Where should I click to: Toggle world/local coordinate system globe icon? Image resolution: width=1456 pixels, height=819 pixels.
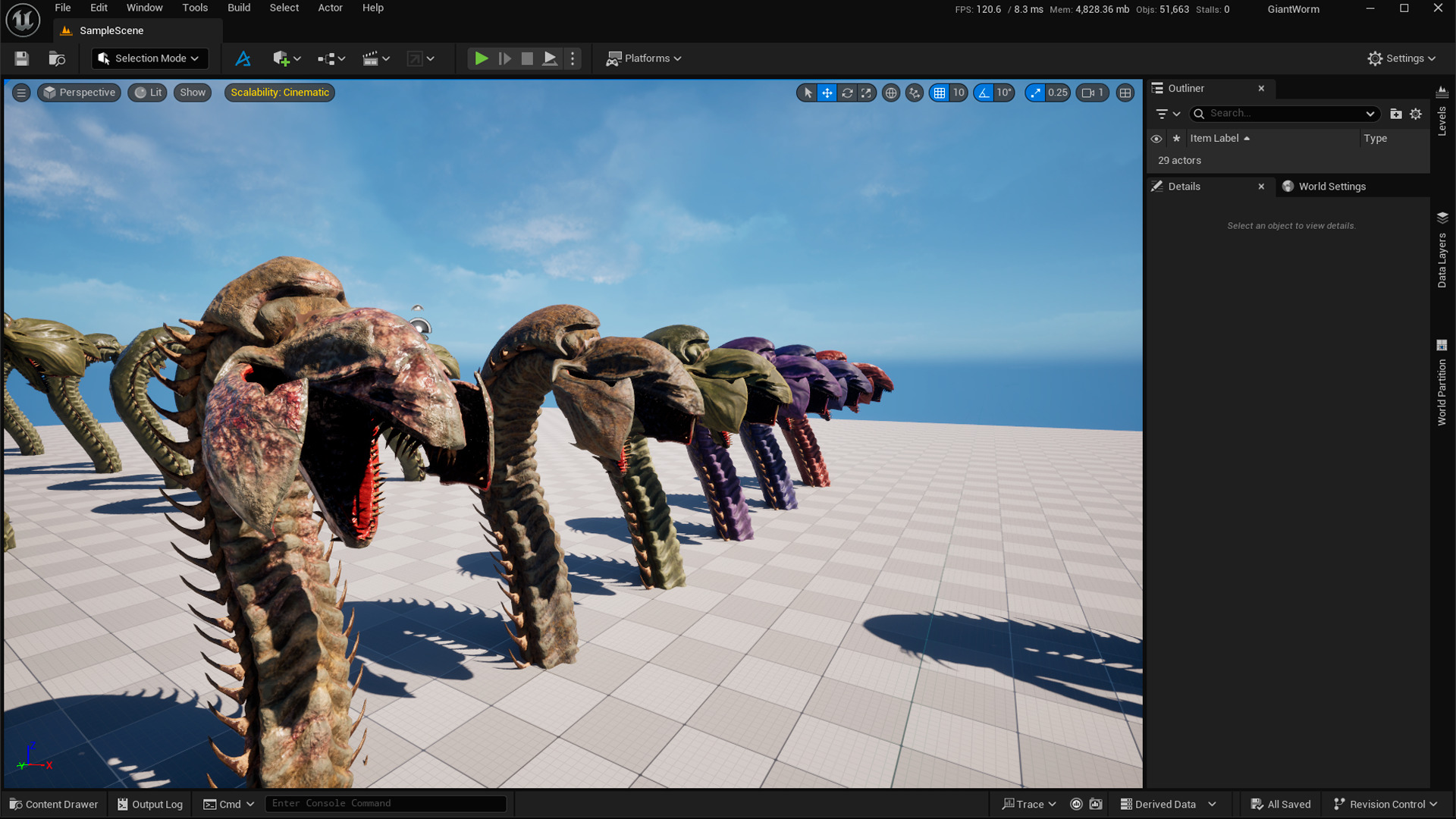pyautogui.click(x=891, y=93)
